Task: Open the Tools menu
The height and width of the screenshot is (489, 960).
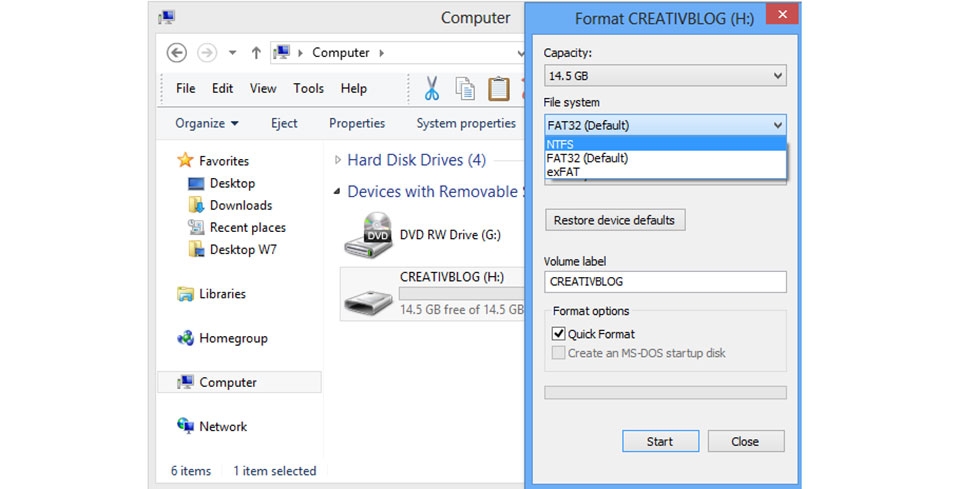Action: pos(308,88)
